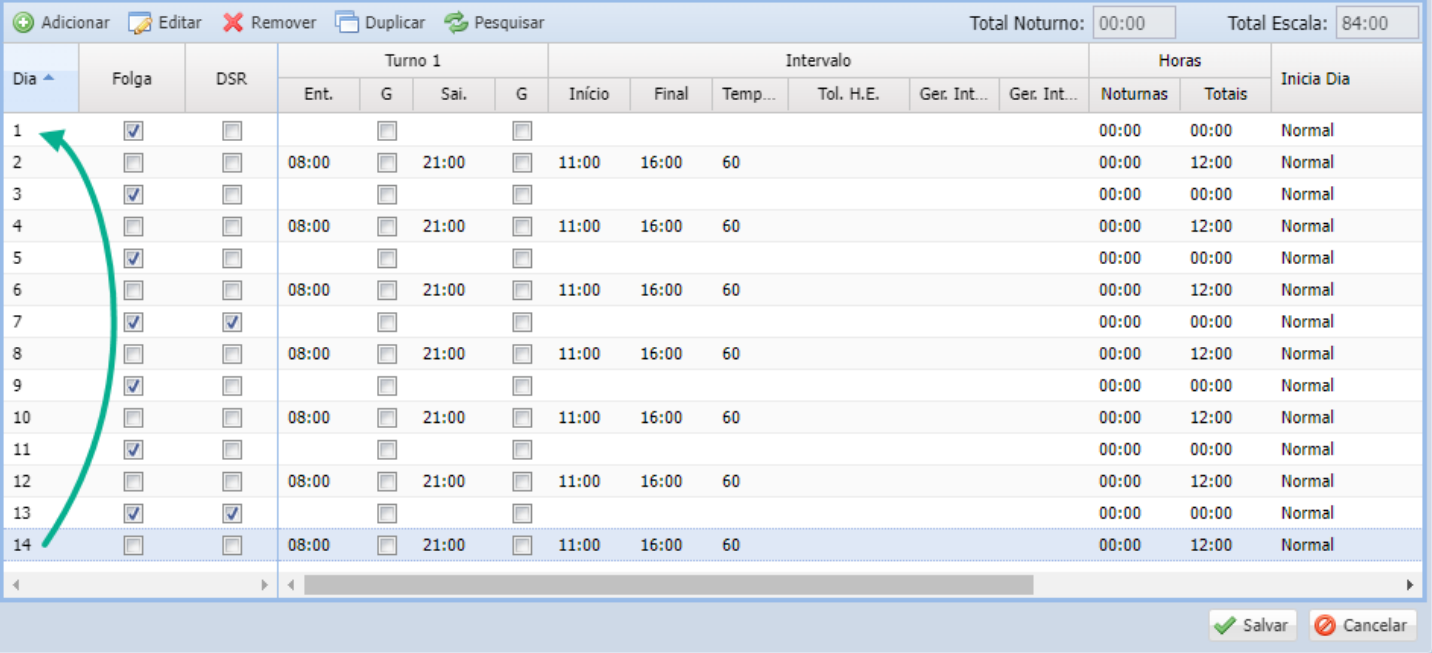This screenshot has width=1432, height=653.
Task: Click the Ent. time cell for day 2
Action: click(x=309, y=162)
